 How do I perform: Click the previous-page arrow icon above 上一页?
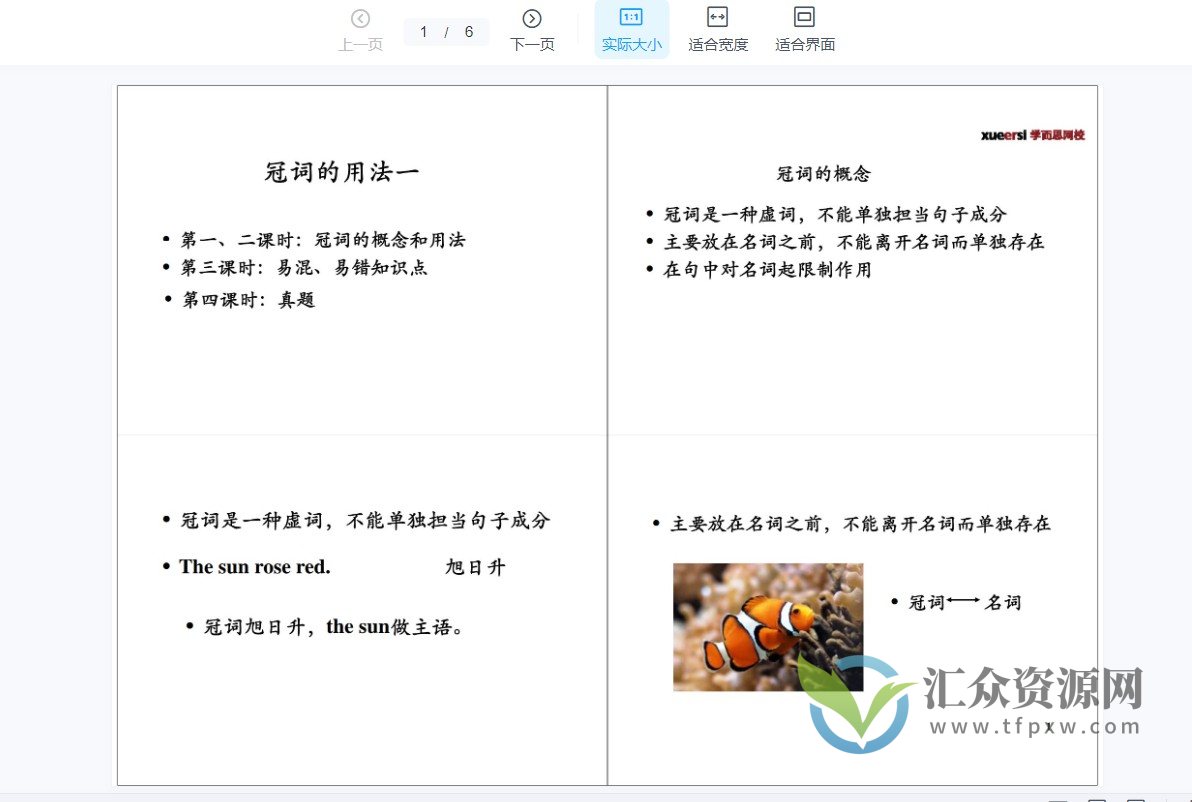coord(360,18)
